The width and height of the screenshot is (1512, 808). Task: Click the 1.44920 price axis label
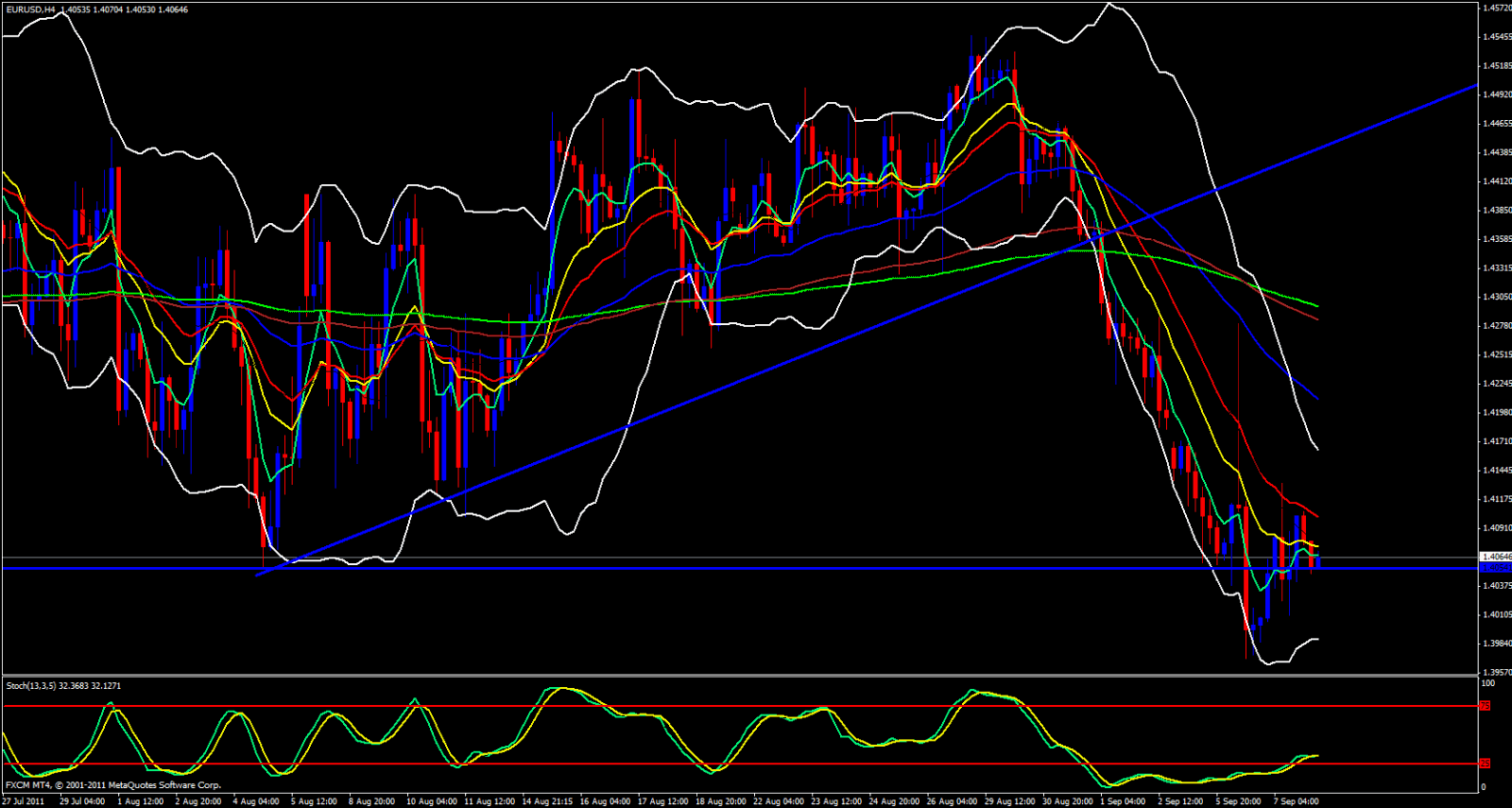pyautogui.click(x=1498, y=95)
